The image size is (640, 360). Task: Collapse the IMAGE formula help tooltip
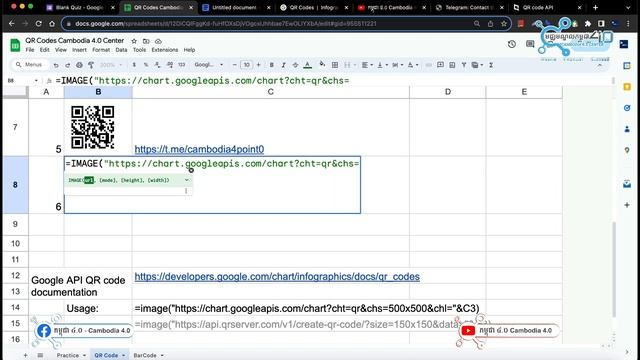(187, 180)
